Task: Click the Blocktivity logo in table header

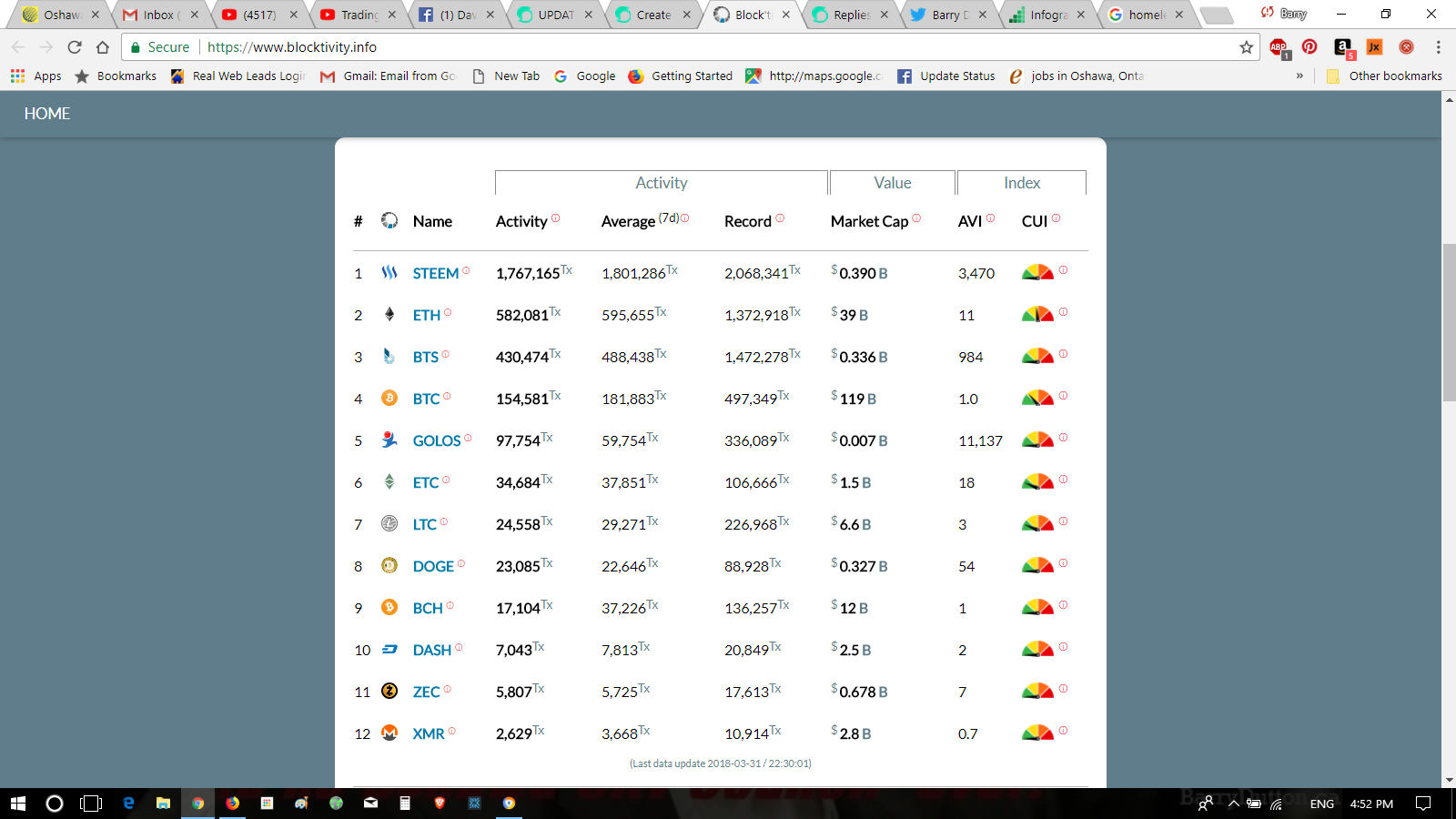Action: [389, 220]
